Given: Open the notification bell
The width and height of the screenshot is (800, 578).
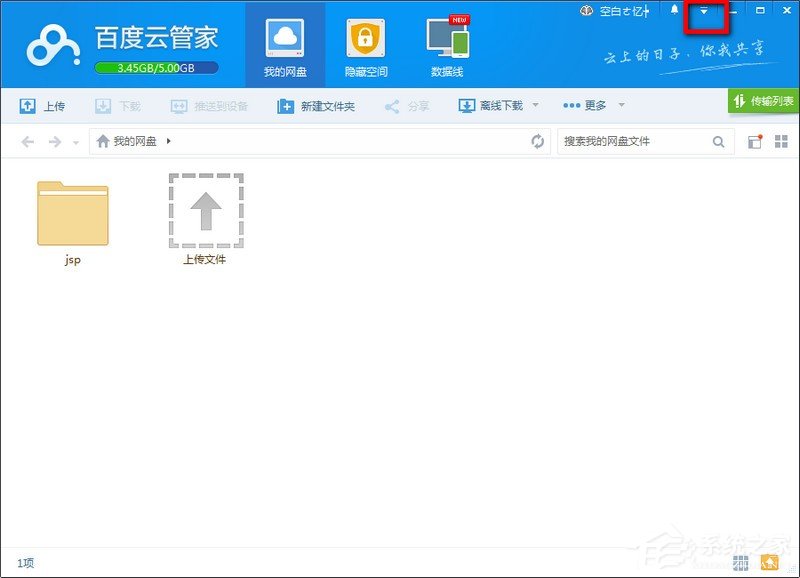Looking at the screenshot, I should [675, 10].
